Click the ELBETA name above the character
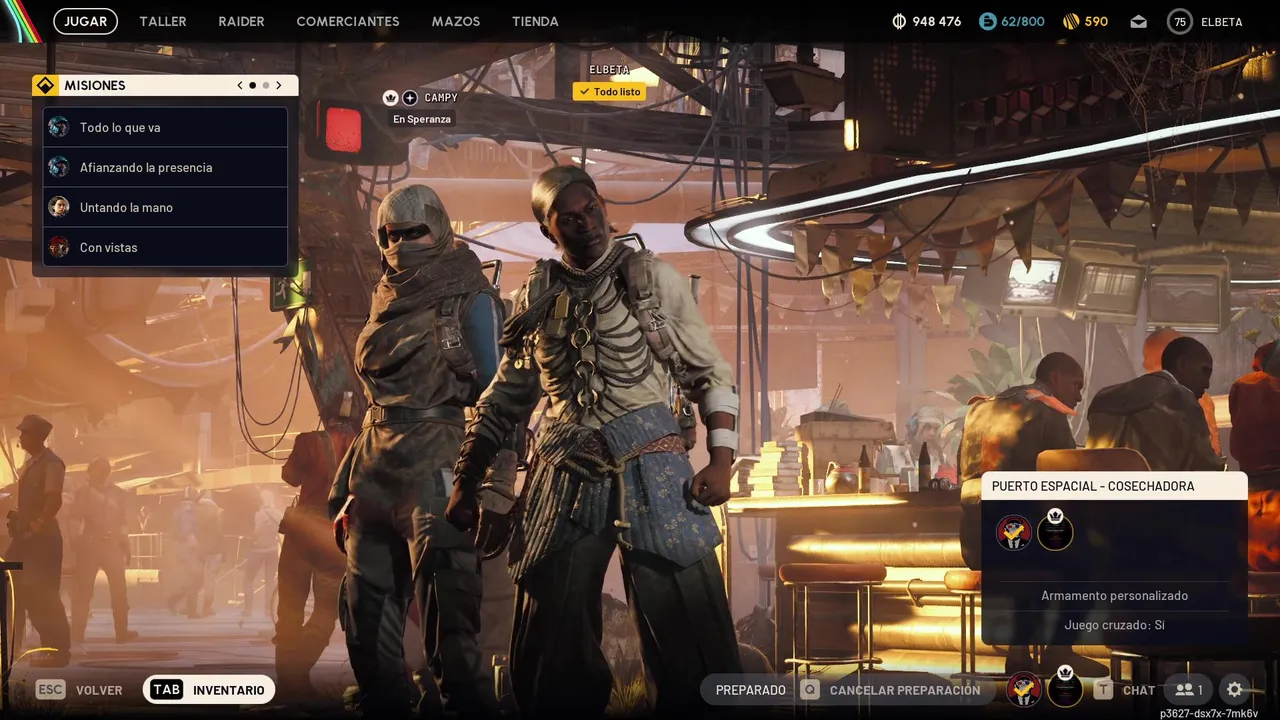1280x720 pixels. [610, 70]
